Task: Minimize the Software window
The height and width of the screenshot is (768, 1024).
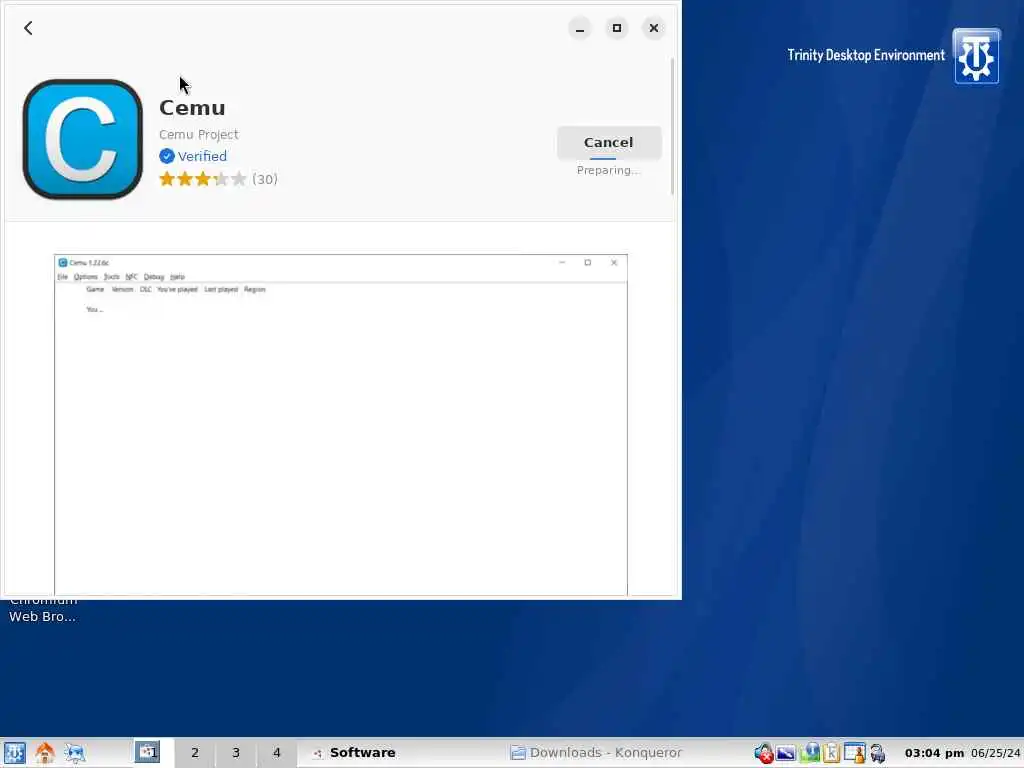Action: click(579, 28)
